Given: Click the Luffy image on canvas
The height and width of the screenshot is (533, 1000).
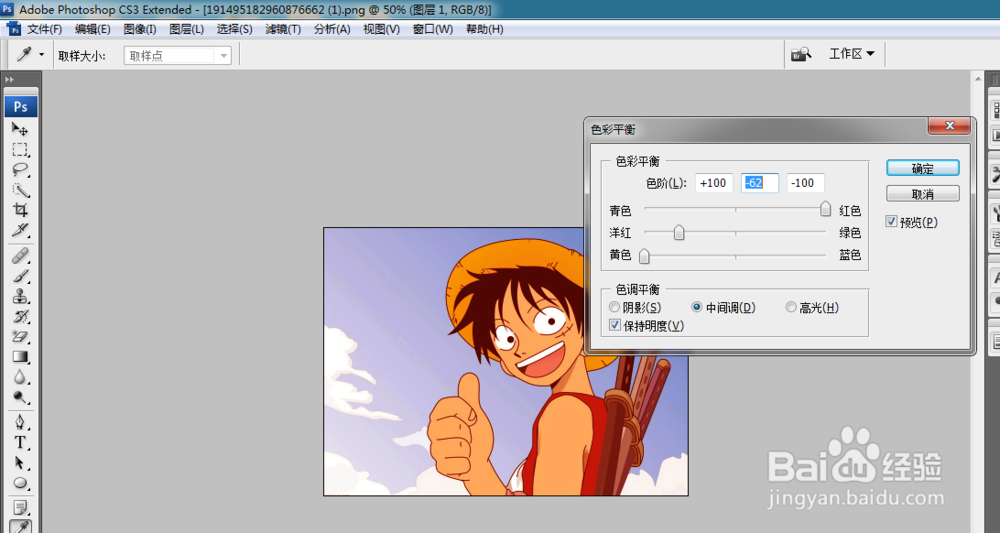Looking at the screenshot, I should coord(505,361).
